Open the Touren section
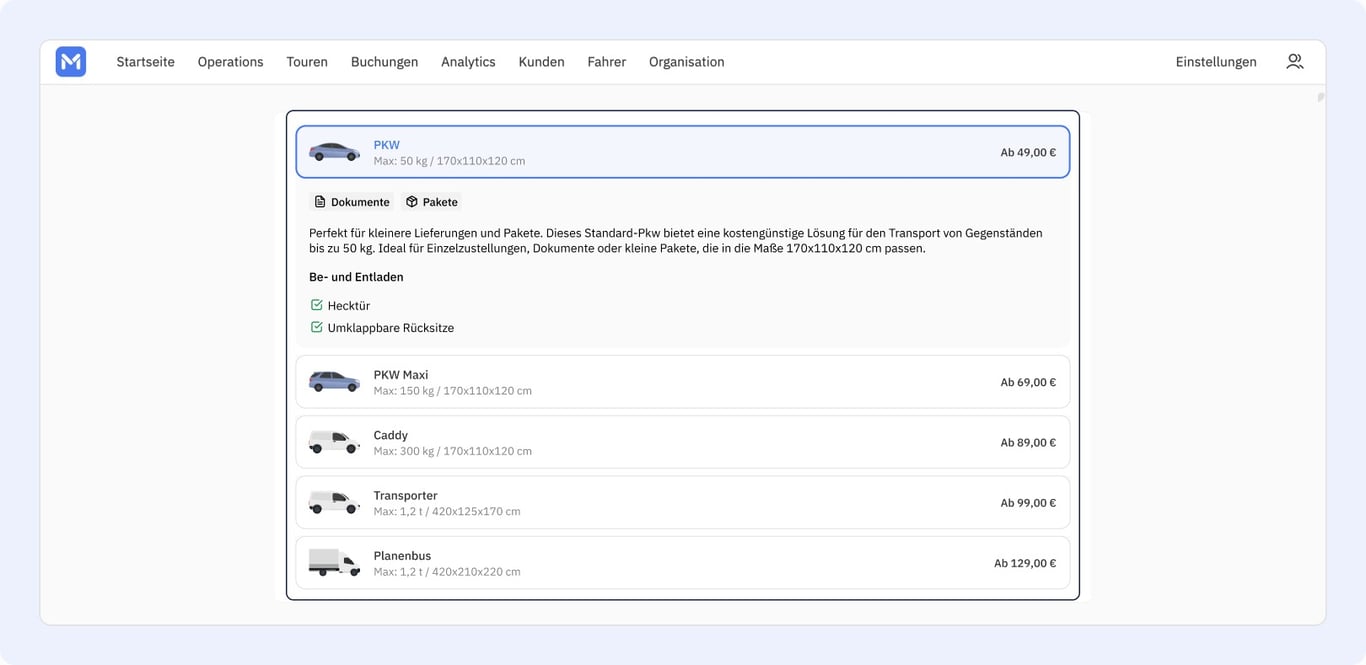This screenshot has width=1366, height=665. [307, 62]
